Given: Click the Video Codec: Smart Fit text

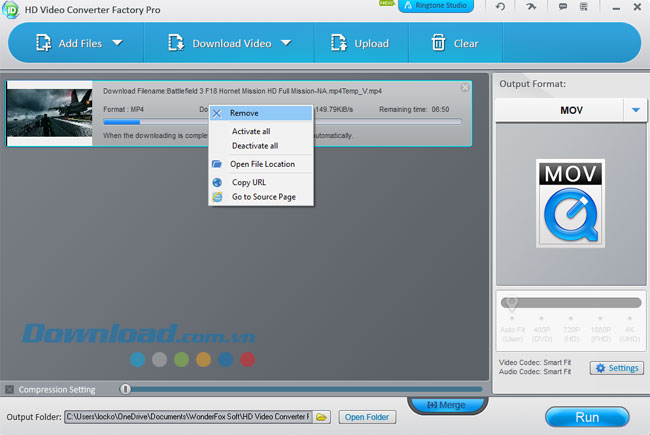Looking at the screenshot, I should [x=535, y=362].
